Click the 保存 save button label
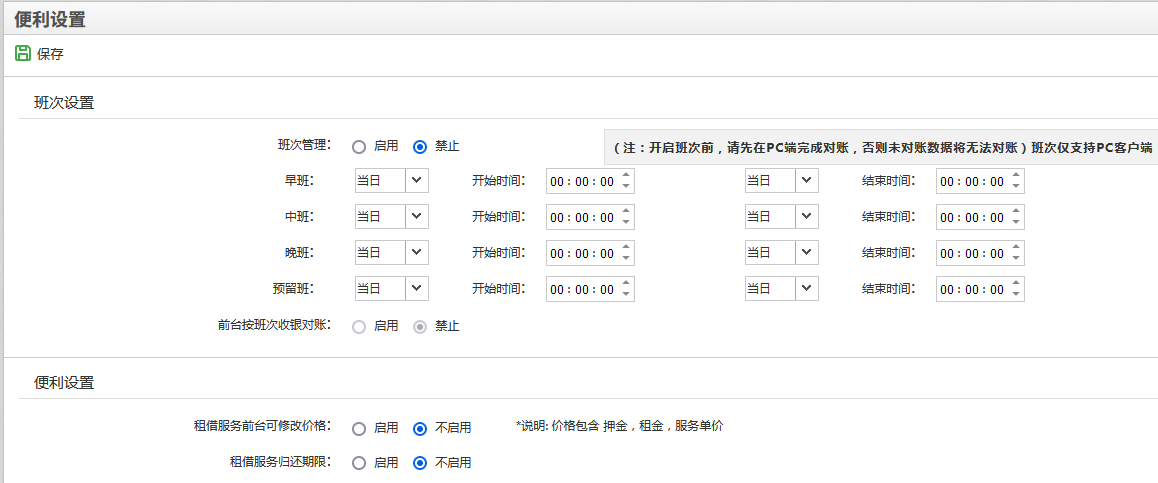Image resolution: width=1158 pixels, height=483 pixels. [51, 54]
